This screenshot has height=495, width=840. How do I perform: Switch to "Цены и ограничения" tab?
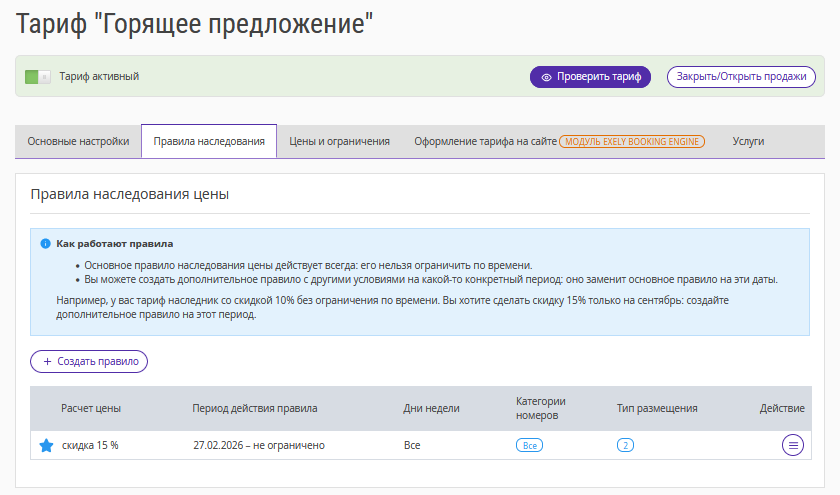click(339, 142)
